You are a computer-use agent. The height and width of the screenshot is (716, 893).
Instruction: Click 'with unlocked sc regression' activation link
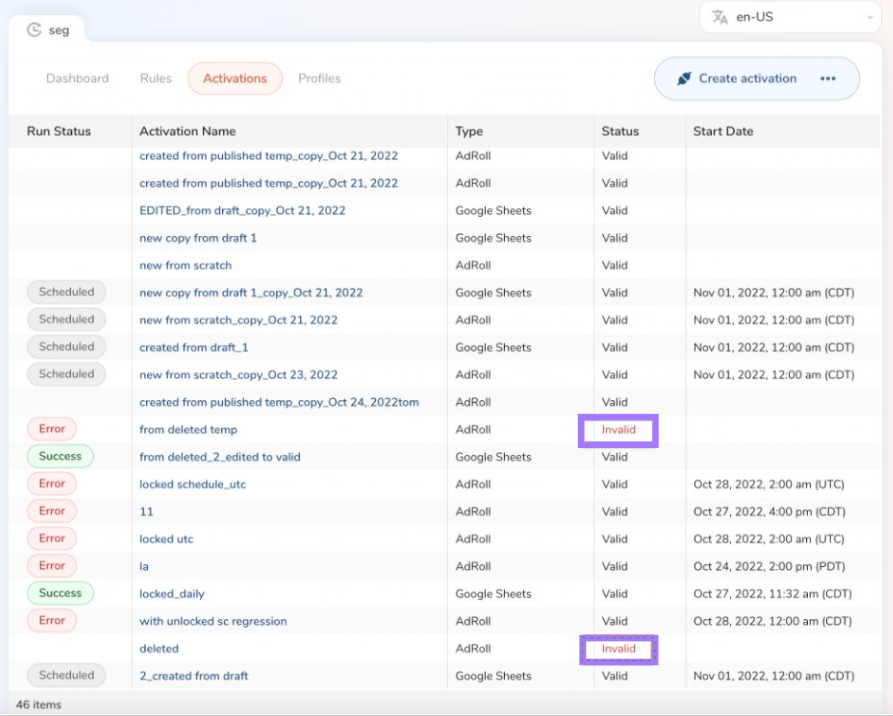(x=213, y=621)
